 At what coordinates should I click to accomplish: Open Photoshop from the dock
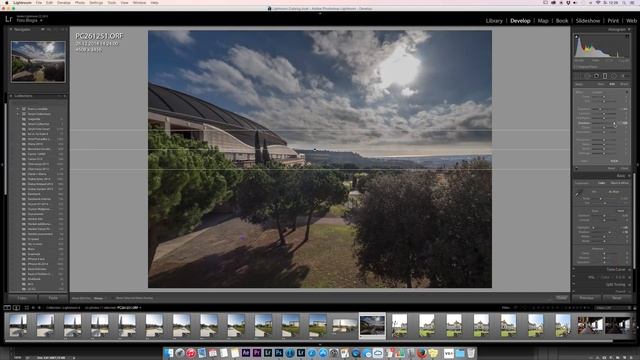point(279,353)
